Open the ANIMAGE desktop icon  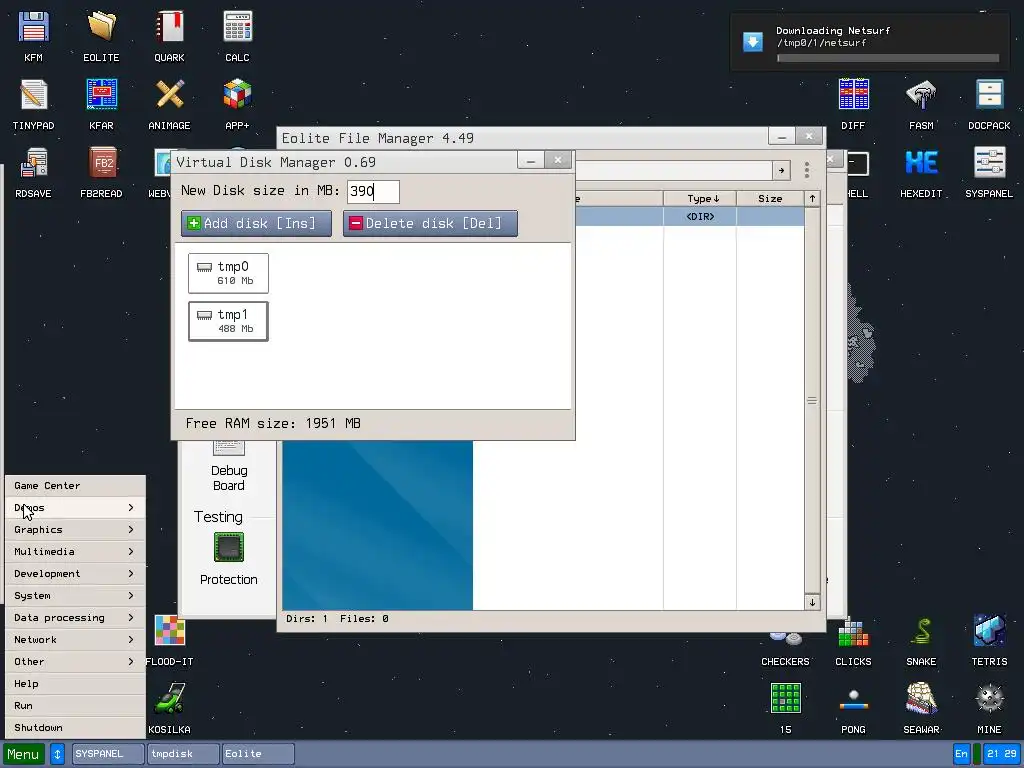click(x=169, y=95)
